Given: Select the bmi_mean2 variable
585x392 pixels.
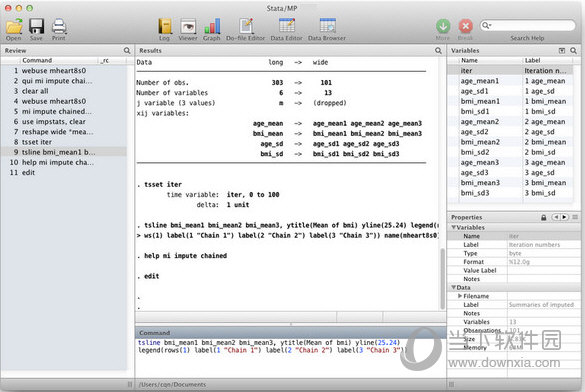Looking at the screenshot, I should (511, 142).
